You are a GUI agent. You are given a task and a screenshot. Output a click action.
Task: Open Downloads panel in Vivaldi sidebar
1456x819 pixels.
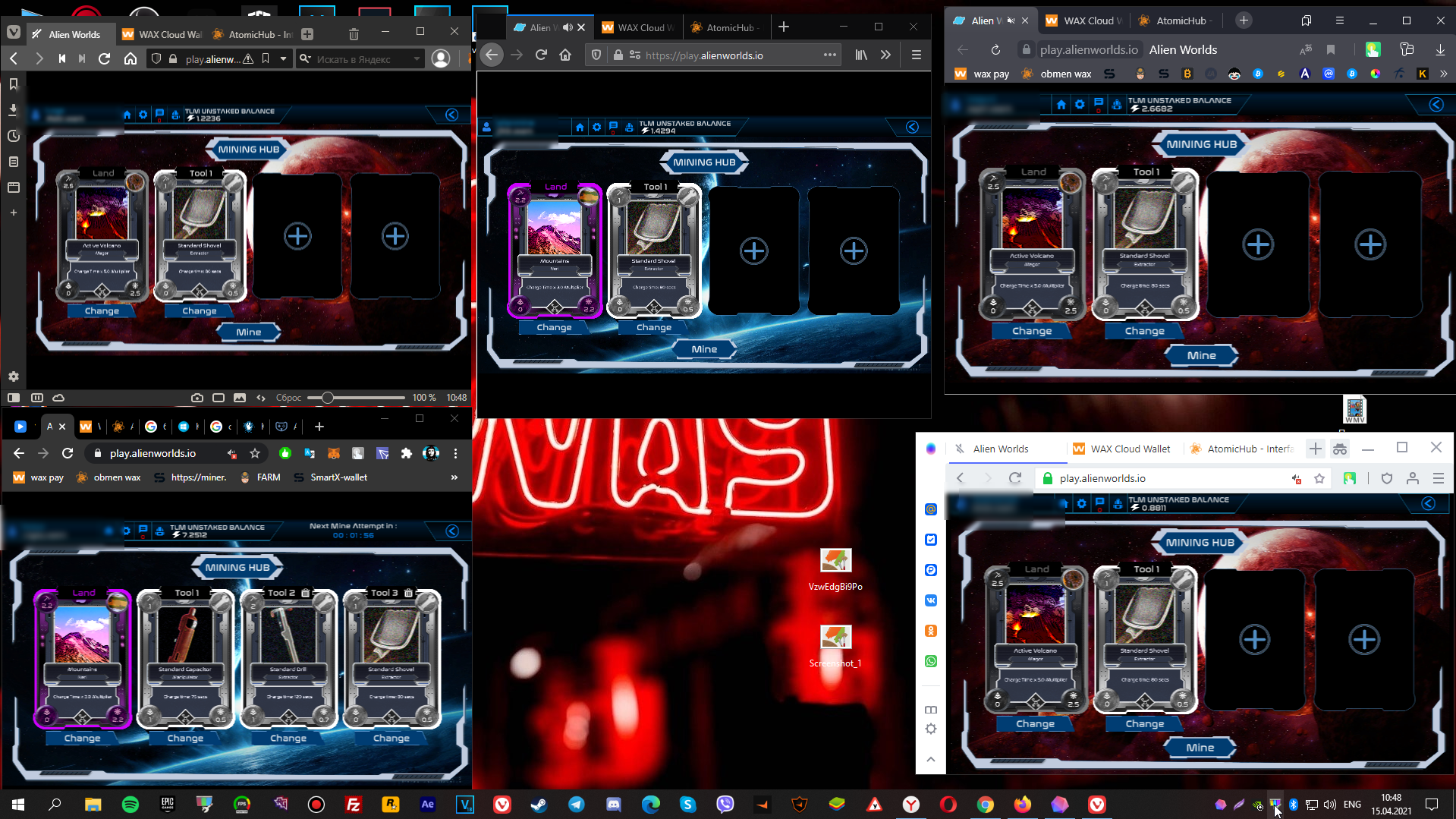click(14, 110)
